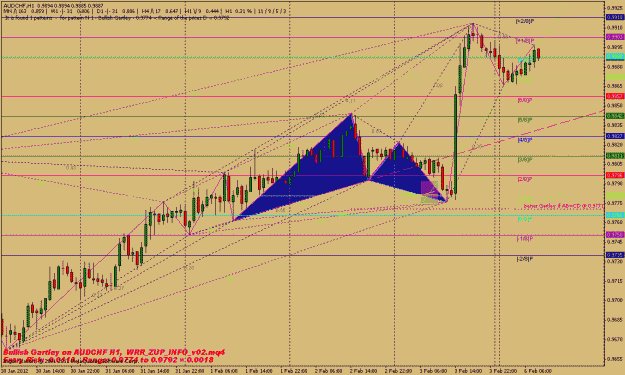Image resolution: width=625 pixels, height=375 pixels.
Task: Click the [+2/8]P Murrey level label
Action: click(x=525, y=21)
